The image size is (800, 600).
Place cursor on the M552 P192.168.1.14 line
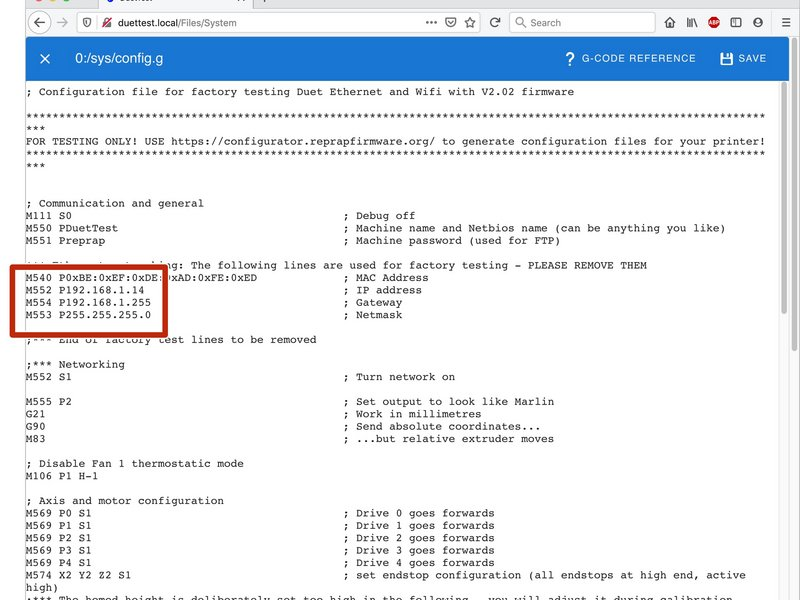click(x=90, y=290)
